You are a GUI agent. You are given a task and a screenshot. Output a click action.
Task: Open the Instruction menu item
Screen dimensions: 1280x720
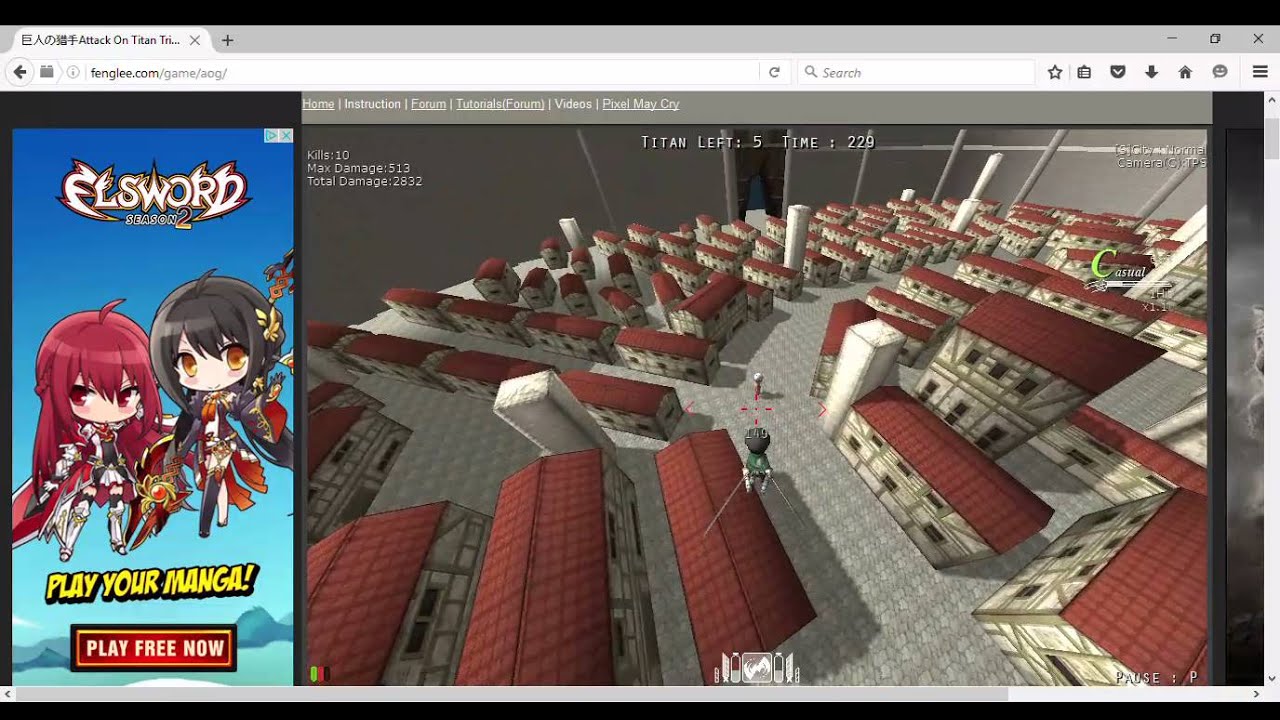pyautogui.click(x=372, y=104)
